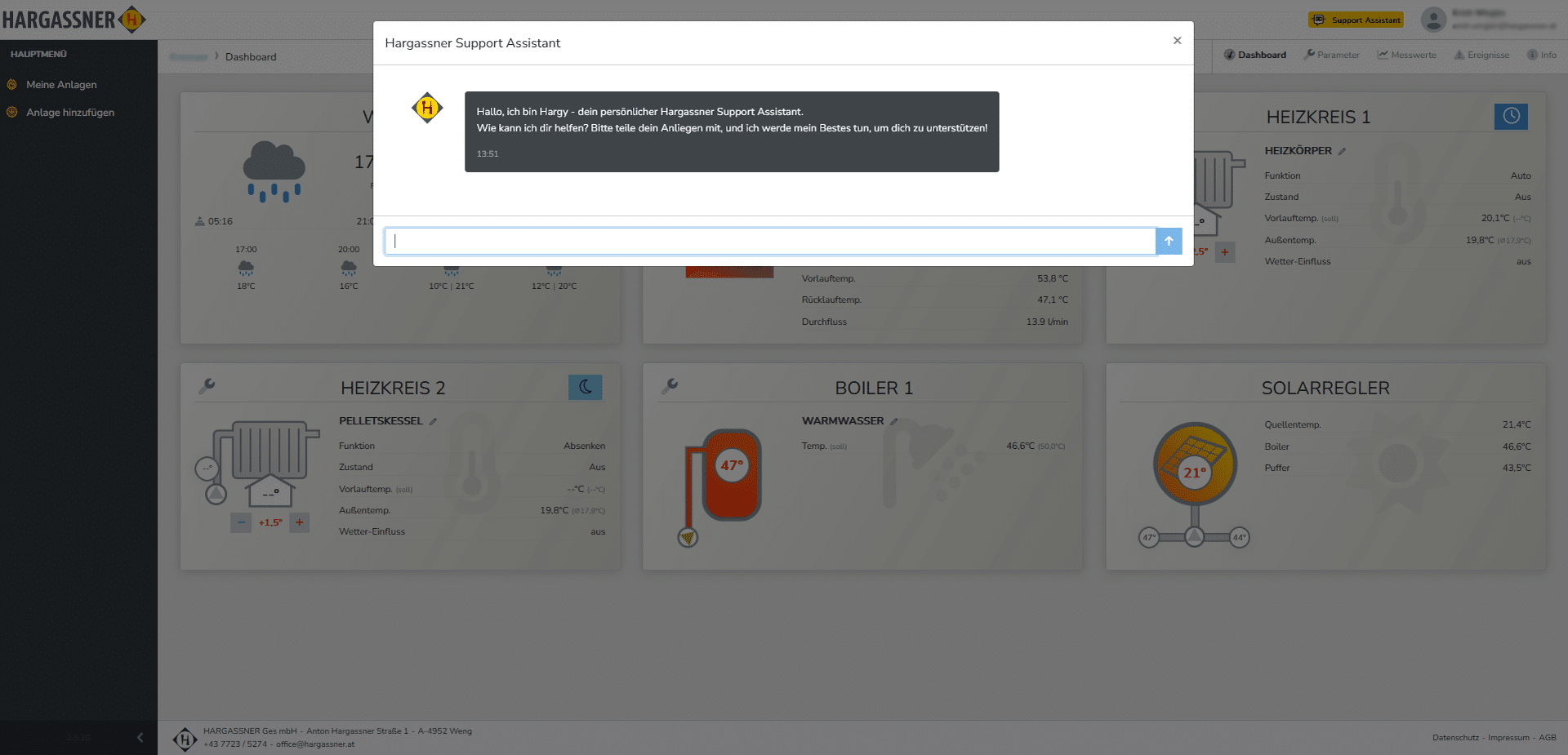Click the SOLARREGLER card title
The image size is (1568, 755).
pyautogui.click(x=1325, y=388)
